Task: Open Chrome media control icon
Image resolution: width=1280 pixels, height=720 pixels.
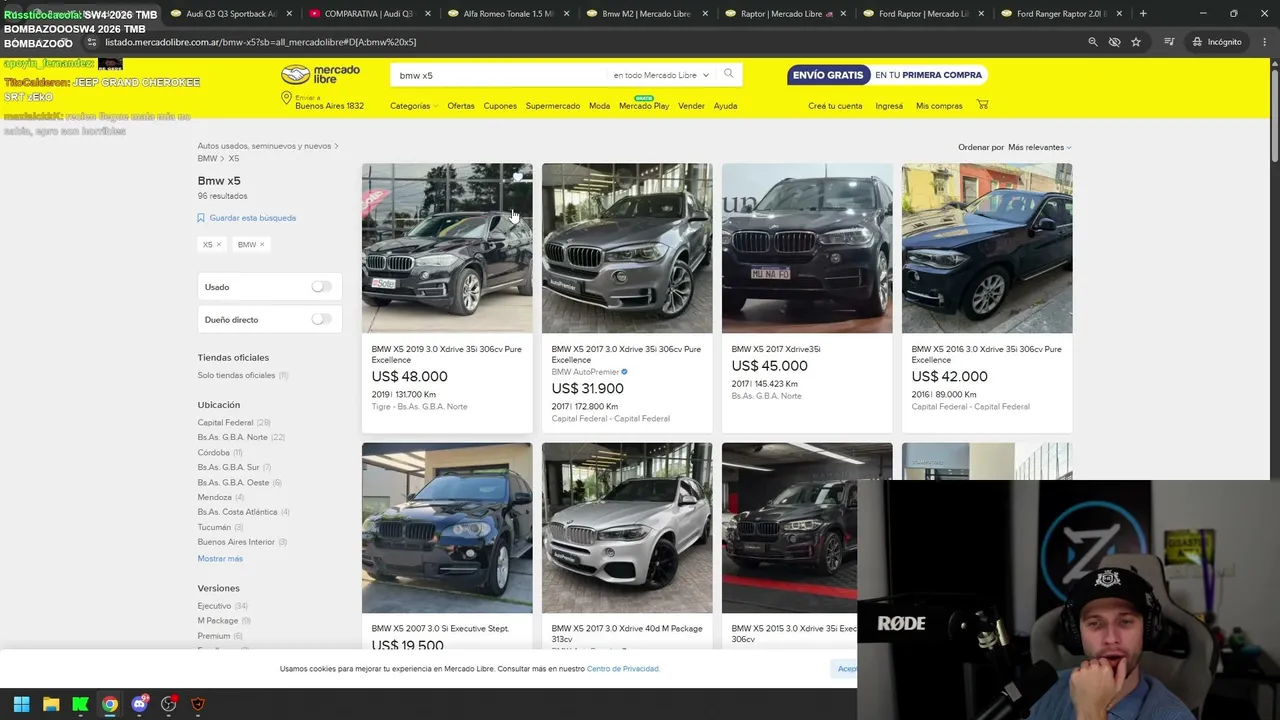Action: point(1169,42)
